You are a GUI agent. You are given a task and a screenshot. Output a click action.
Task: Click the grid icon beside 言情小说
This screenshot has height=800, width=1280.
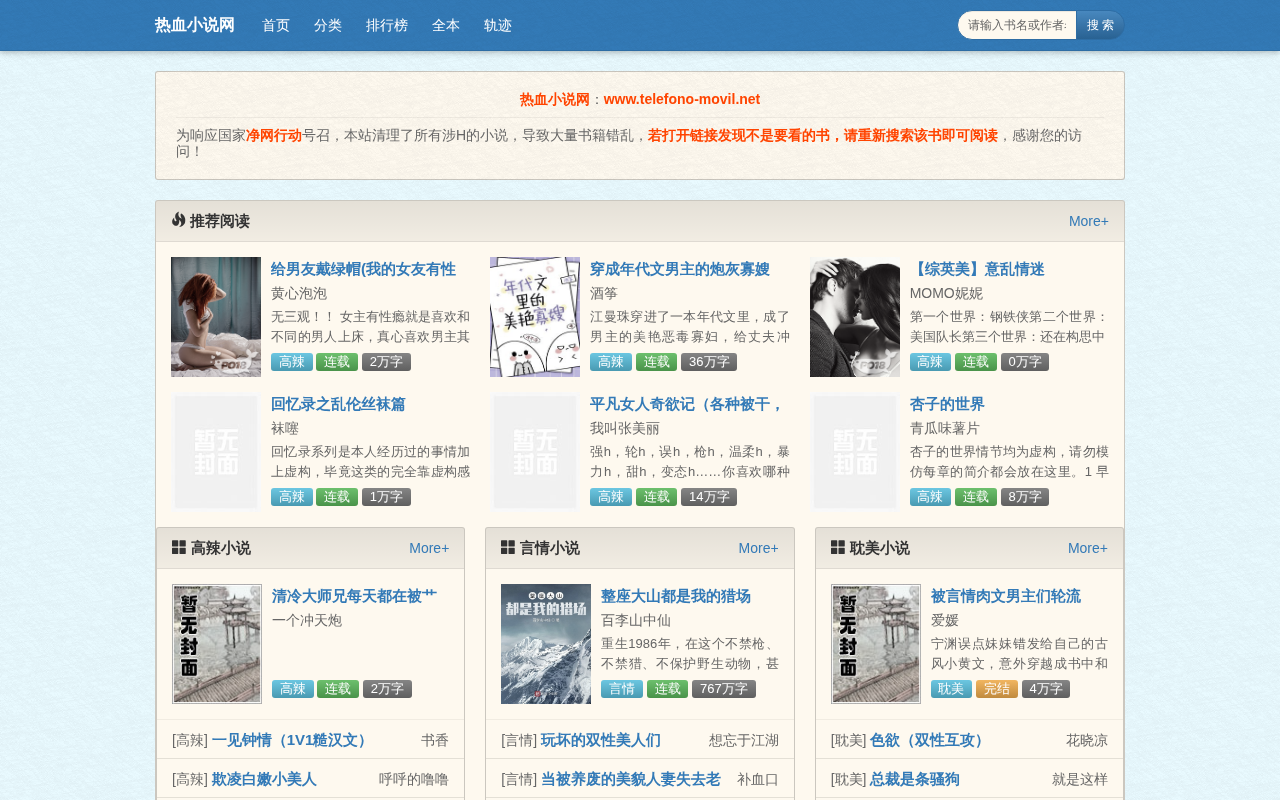click(x=508, y=547)
